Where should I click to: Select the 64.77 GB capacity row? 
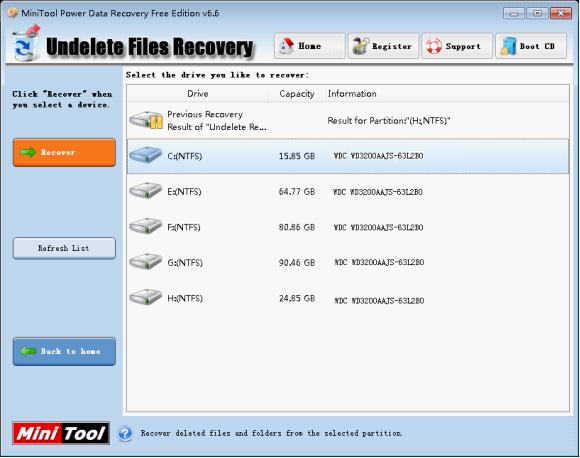coord(348,192)
